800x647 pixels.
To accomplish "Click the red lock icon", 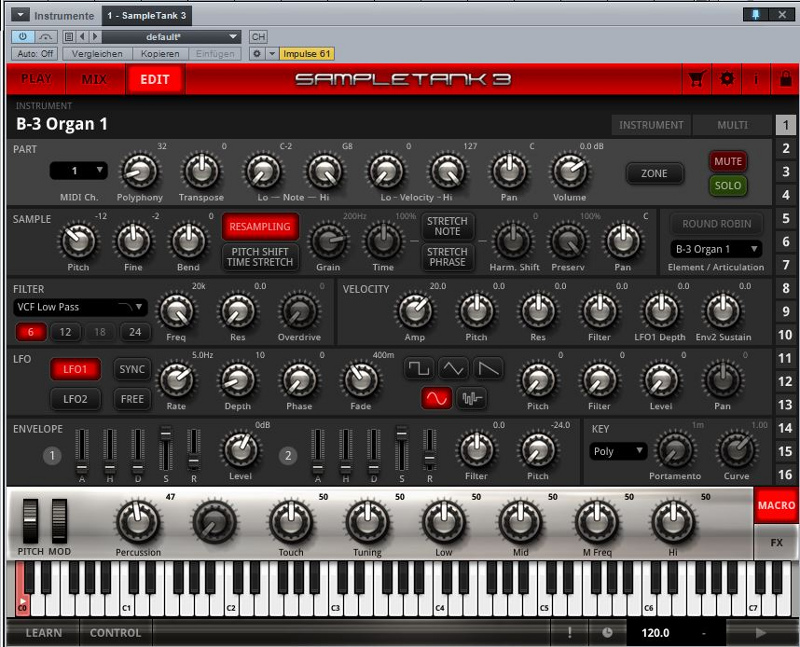I will (x=786, y=79).
